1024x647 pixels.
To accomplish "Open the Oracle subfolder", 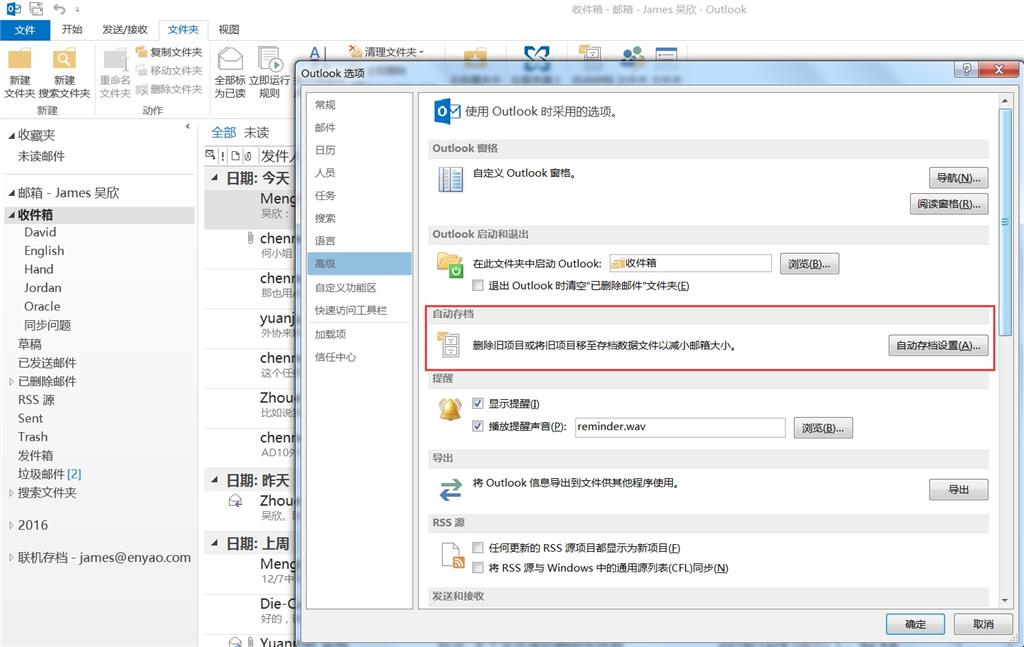I will tap(42, 306).
